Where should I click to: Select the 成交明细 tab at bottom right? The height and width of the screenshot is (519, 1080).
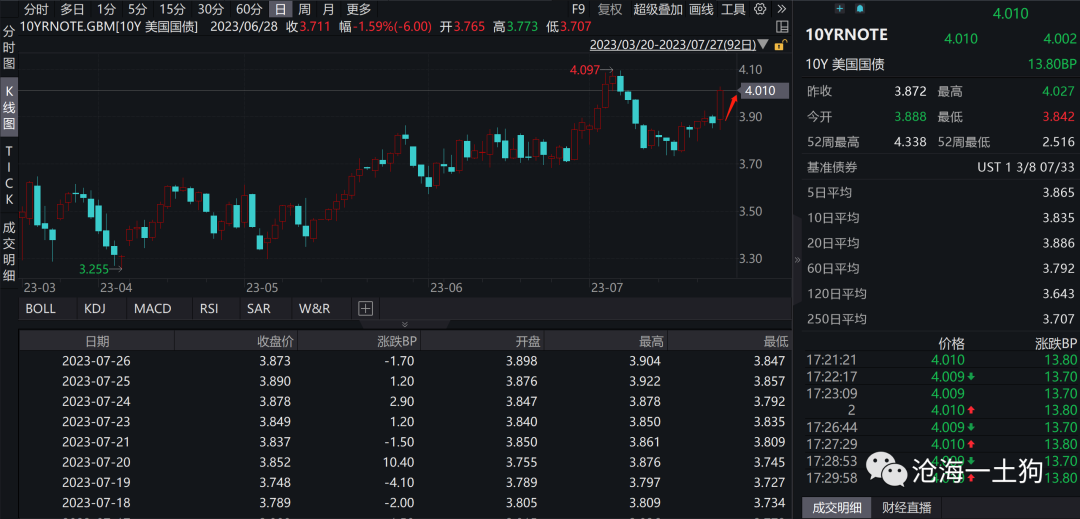point(839,507)
